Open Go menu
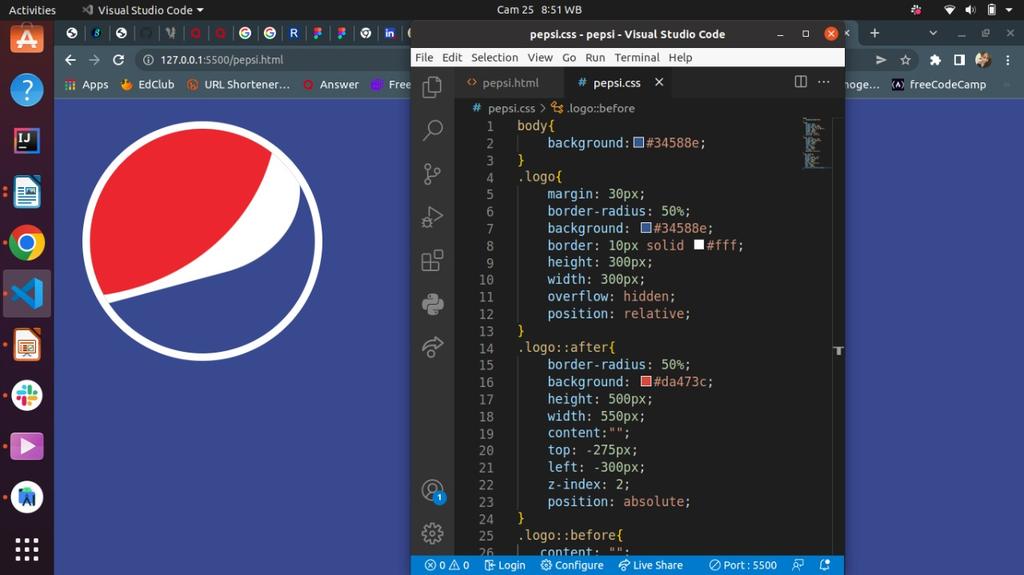 tap(569, 58)
